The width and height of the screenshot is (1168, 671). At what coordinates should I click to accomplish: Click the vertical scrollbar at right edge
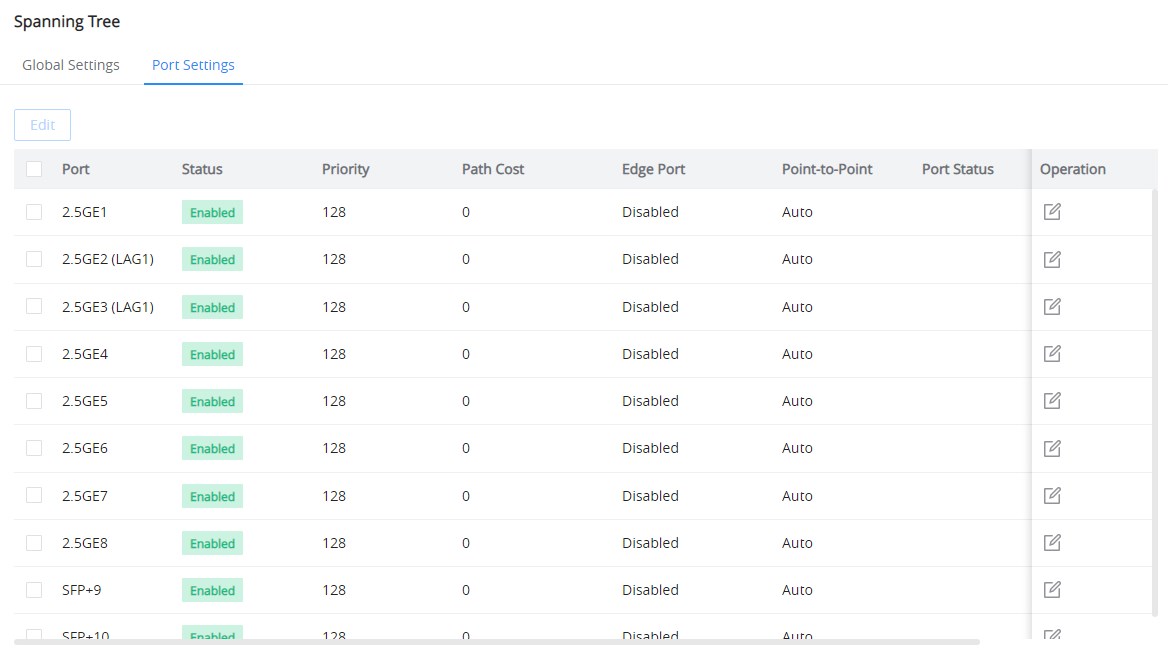[1155, 402]
